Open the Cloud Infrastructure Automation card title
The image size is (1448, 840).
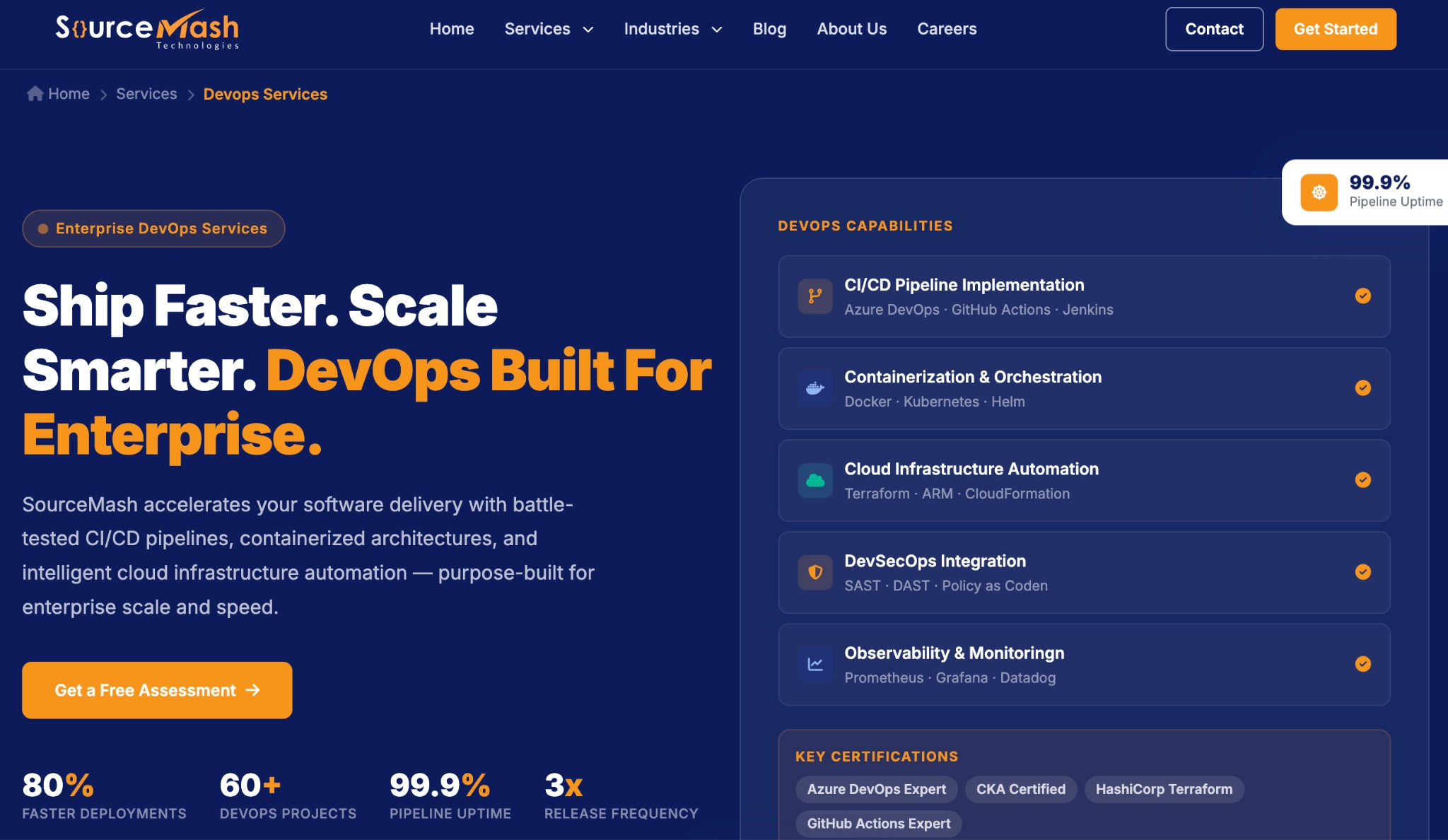[971, 469]
